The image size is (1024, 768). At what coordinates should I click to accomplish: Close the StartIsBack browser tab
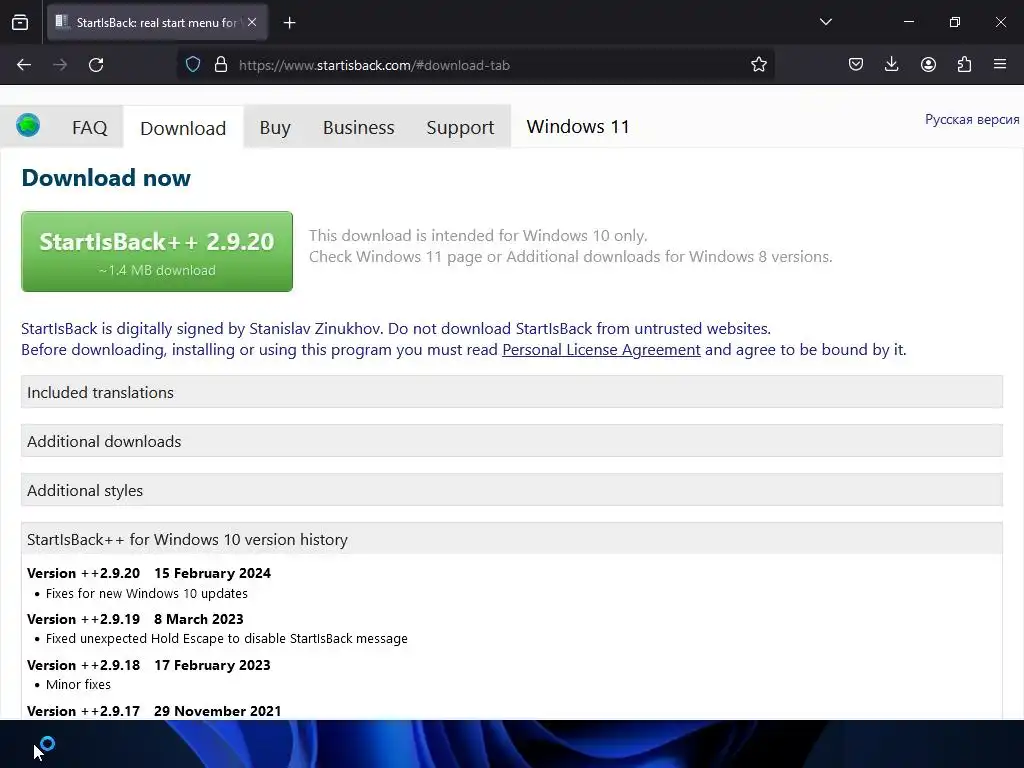coord(252,22)
